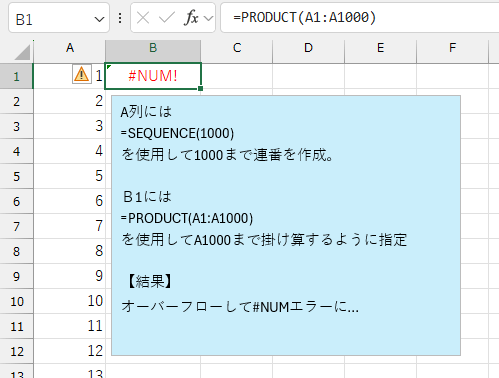
Task: Click the Name Box showing B1
Action: click(x=59, y=18)
